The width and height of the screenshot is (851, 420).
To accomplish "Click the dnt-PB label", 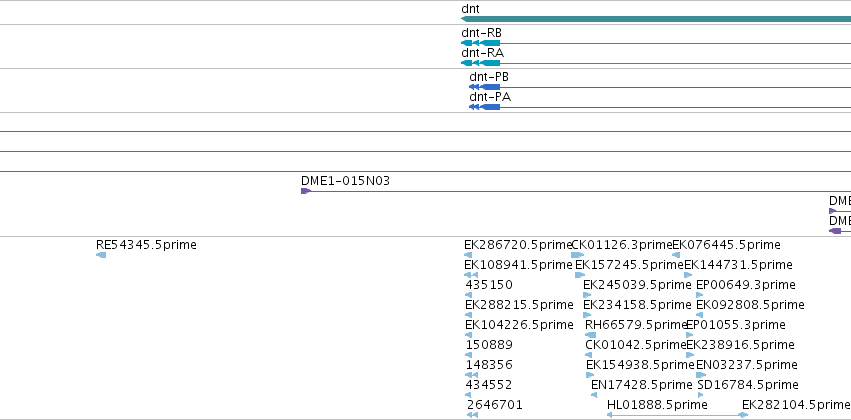I will (x=489, y=77).
